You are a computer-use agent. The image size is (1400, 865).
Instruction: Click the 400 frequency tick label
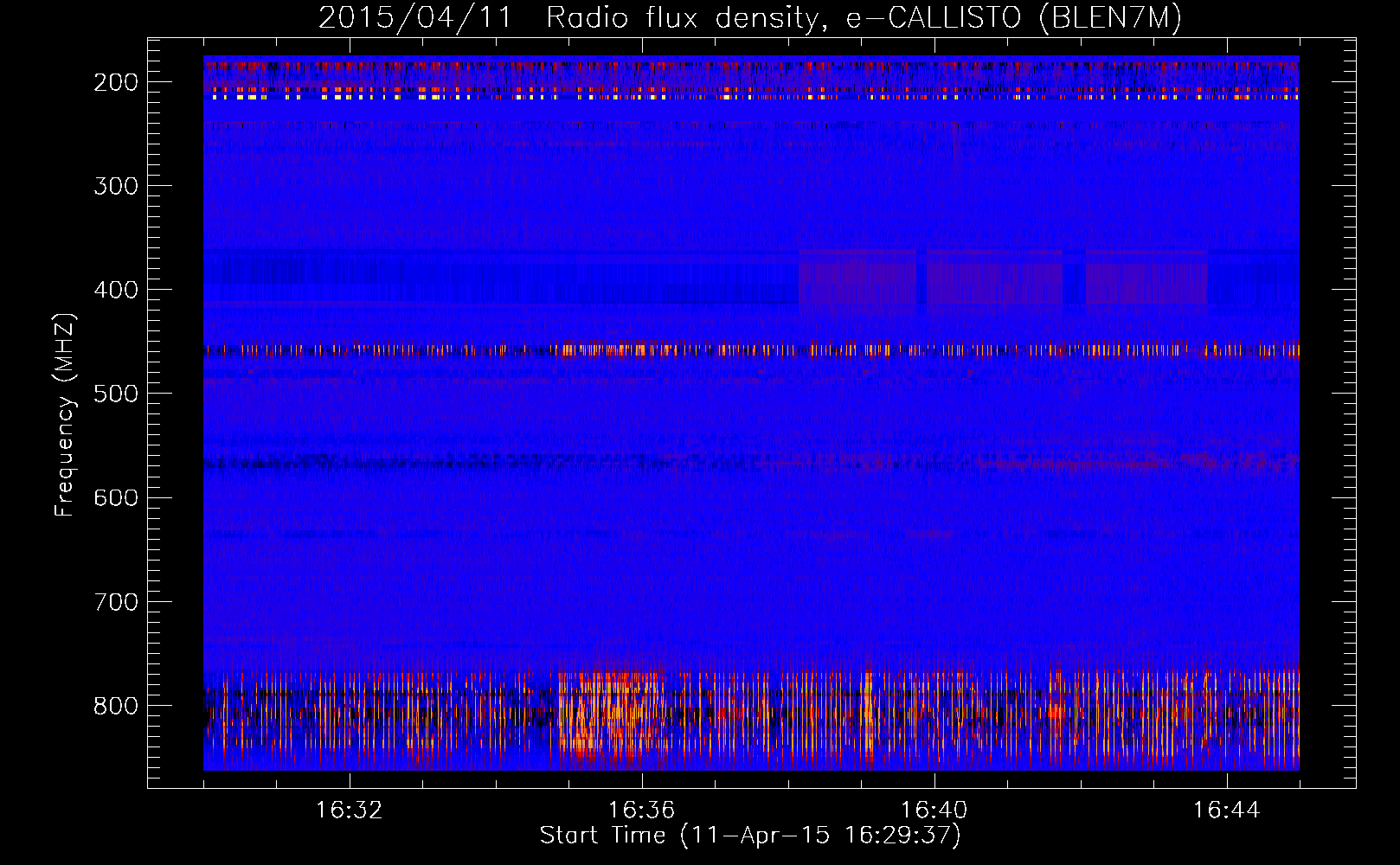tap(116, 290)
